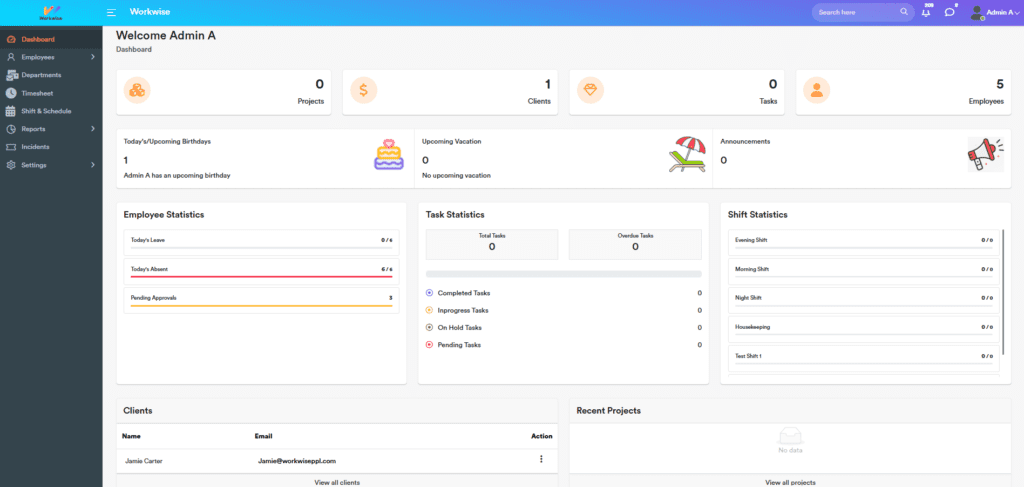The image size is (1024, 487).
Task: Click the Tasks diamond icon
Action: (x=590, y=91)
